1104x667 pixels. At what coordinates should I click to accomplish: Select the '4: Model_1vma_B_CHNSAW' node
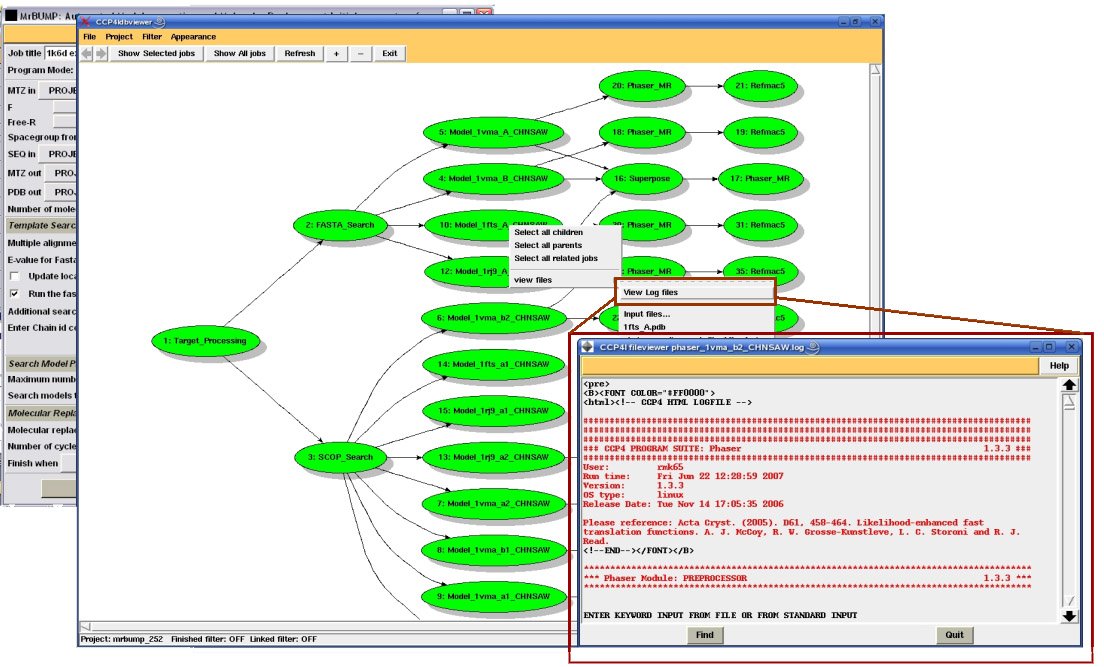point(493,179)
